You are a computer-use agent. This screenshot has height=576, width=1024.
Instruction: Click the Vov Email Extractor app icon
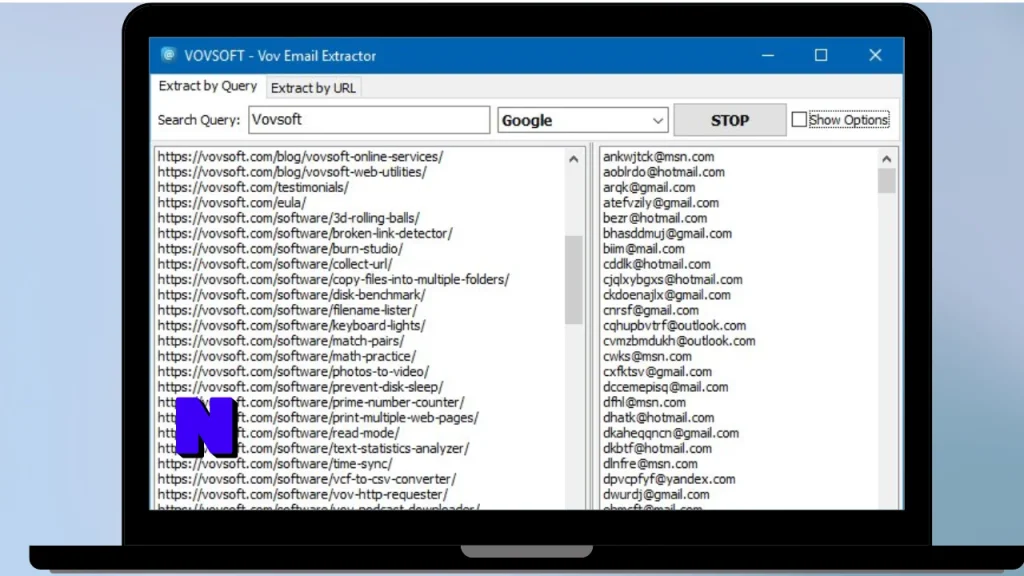coord(168,55)
